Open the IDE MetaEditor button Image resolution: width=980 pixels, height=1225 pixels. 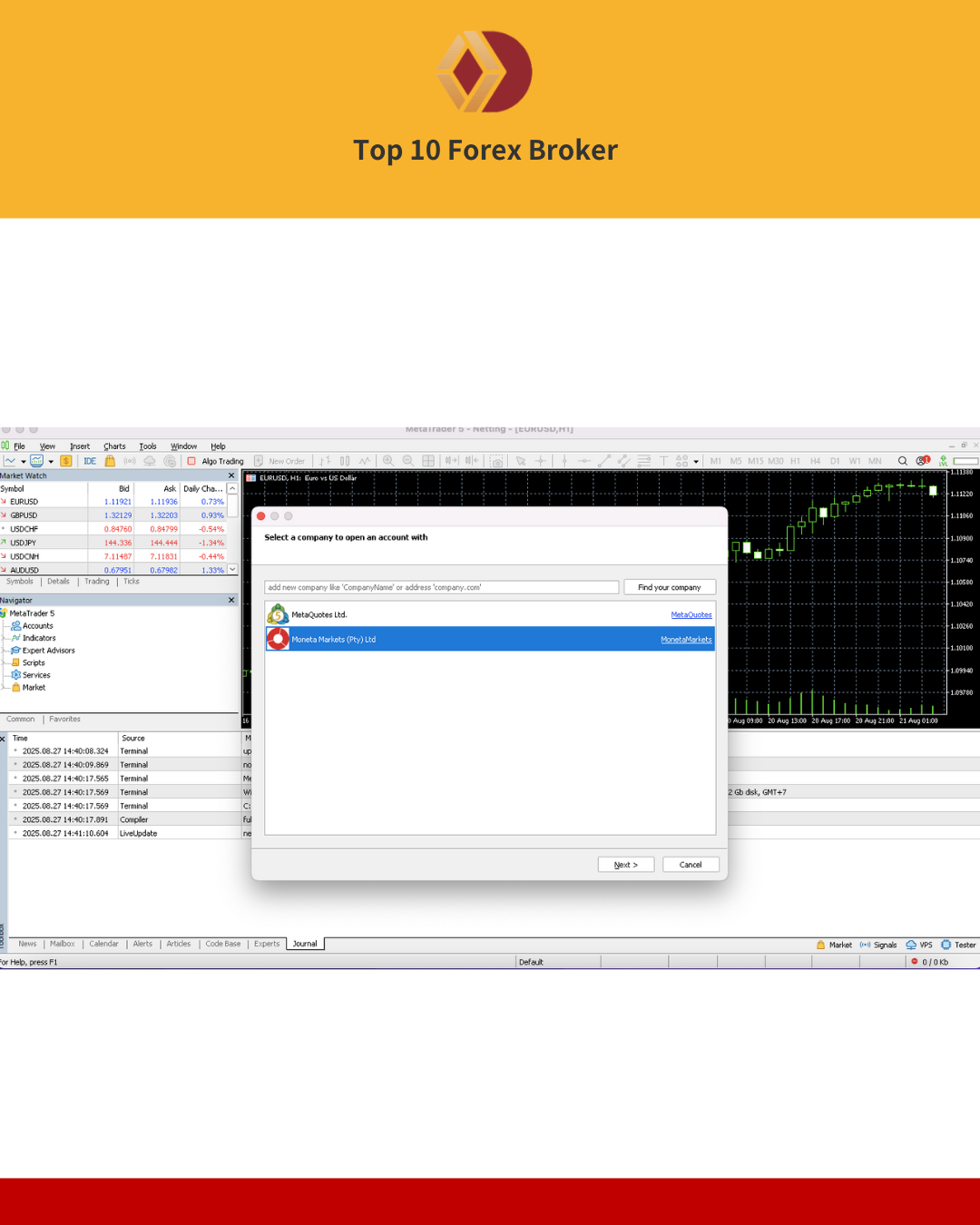coord(90,461)
